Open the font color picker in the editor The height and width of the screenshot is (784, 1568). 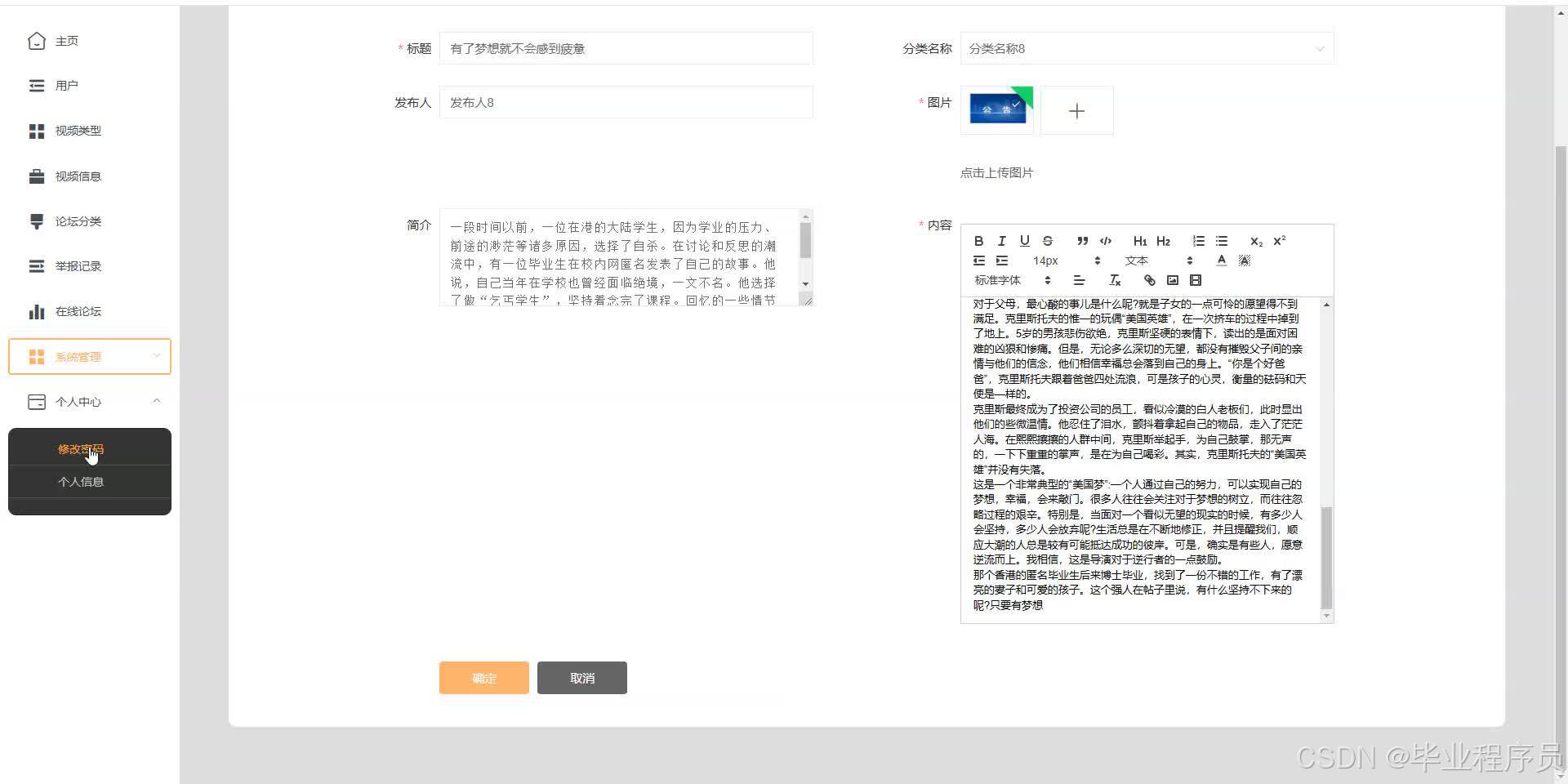coord(1221,260)
